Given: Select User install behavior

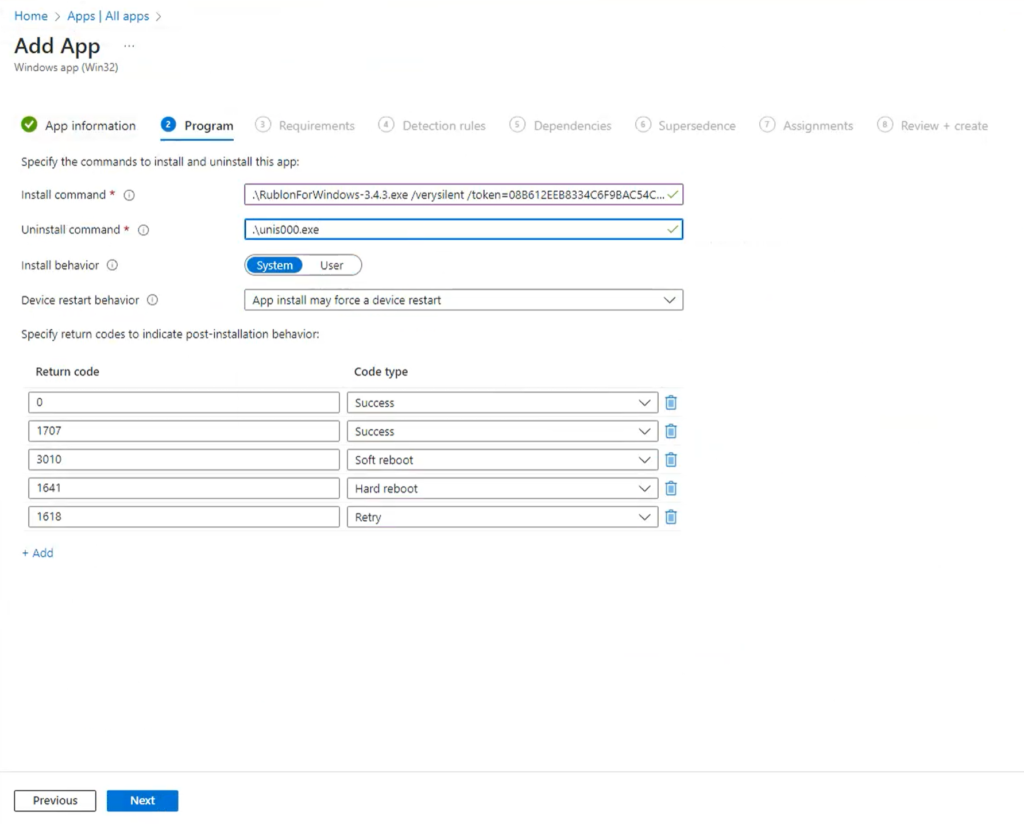Looking at the screenshot, I should pos(331,265).
